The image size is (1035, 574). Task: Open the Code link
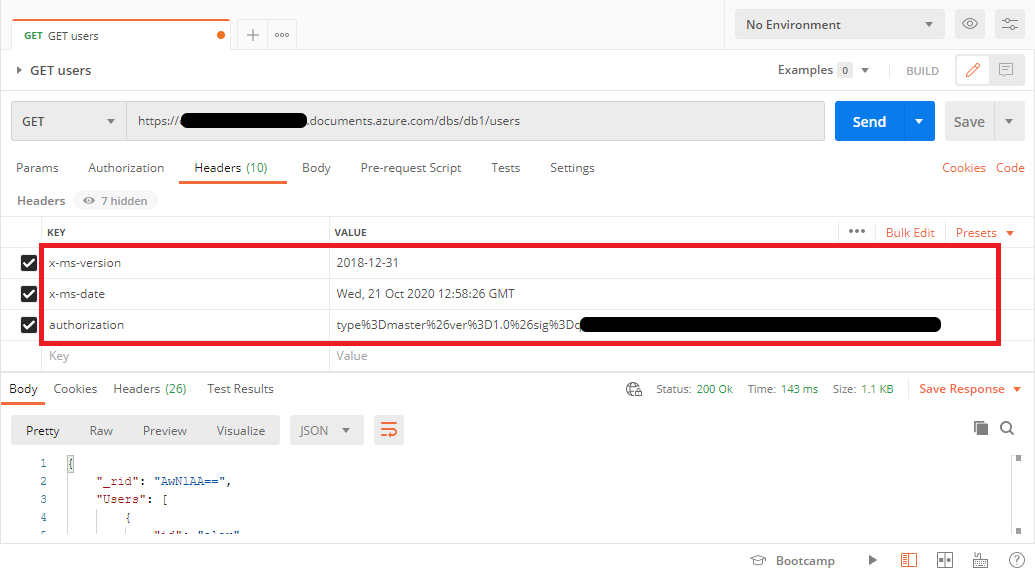(1010, 168)
